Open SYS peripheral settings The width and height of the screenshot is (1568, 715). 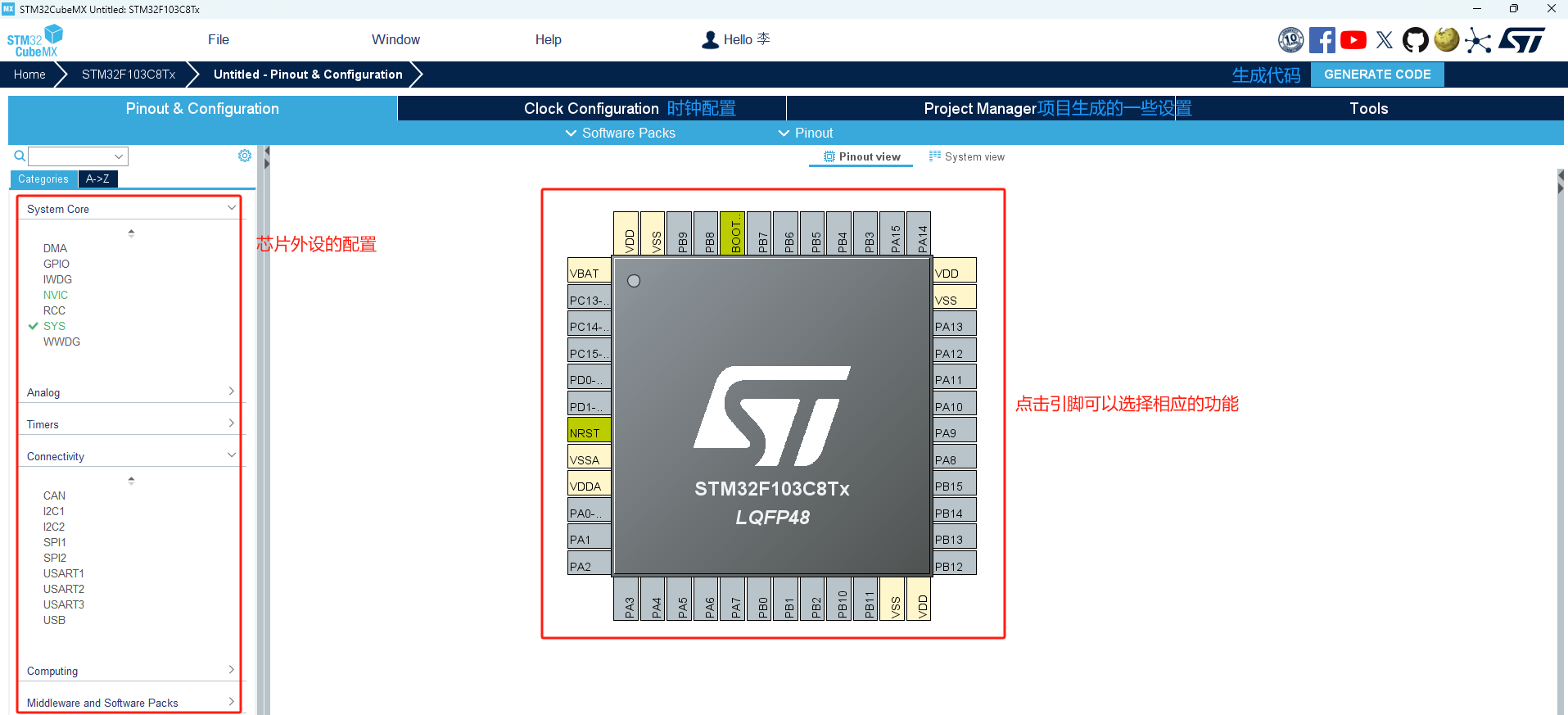[54, 326]
